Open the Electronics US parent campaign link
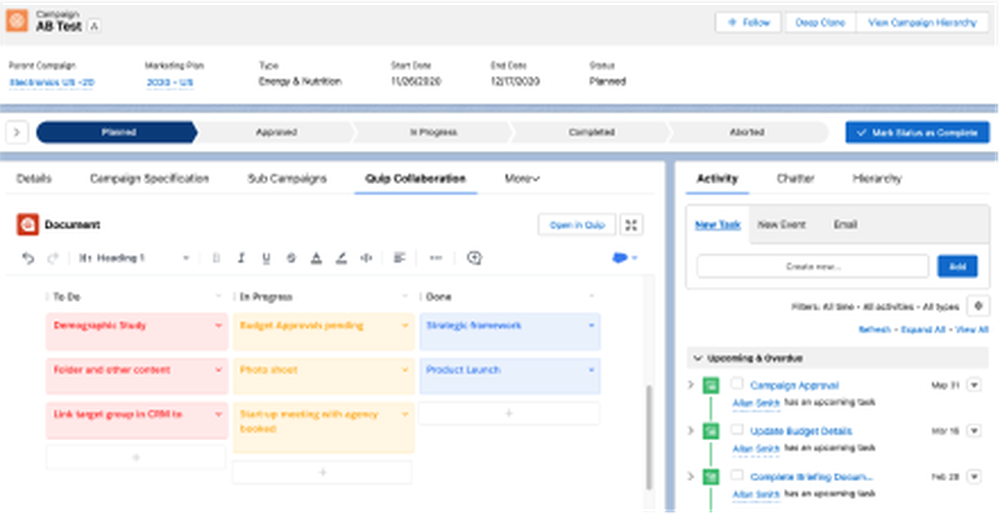The image size is (1000, 514). point(52,83)
